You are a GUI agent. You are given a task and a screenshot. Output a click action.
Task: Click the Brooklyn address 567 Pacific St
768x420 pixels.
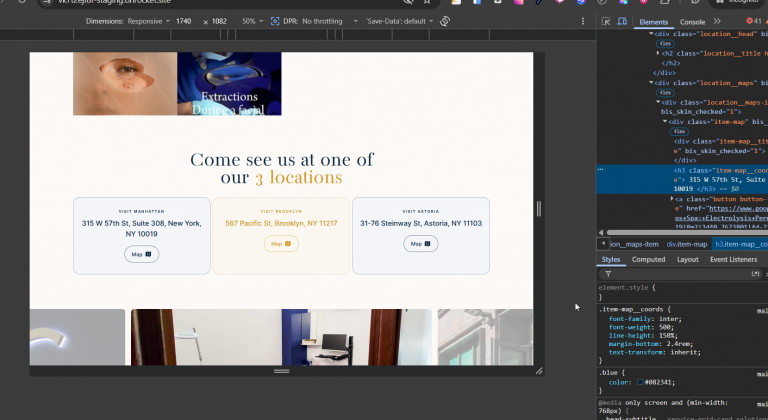[281, 223]
